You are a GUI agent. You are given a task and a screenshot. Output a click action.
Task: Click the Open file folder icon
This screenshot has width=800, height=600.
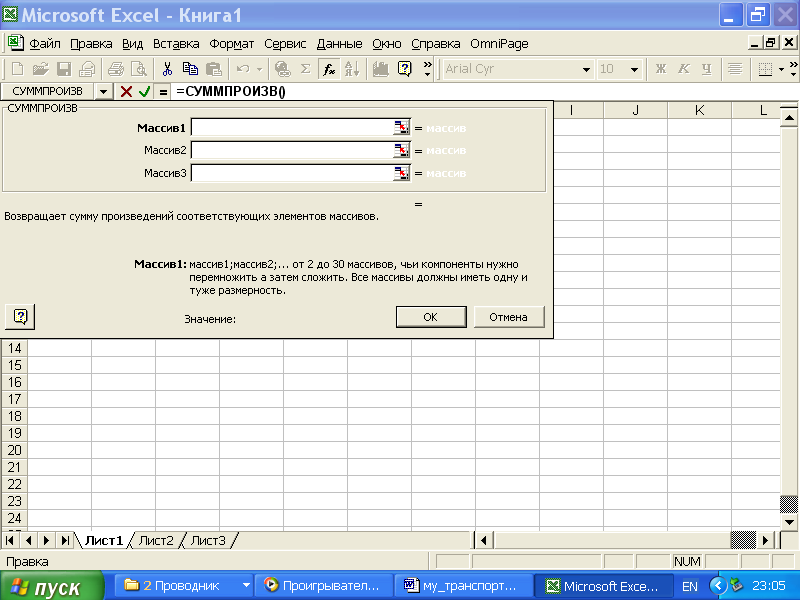pos(40,69)
